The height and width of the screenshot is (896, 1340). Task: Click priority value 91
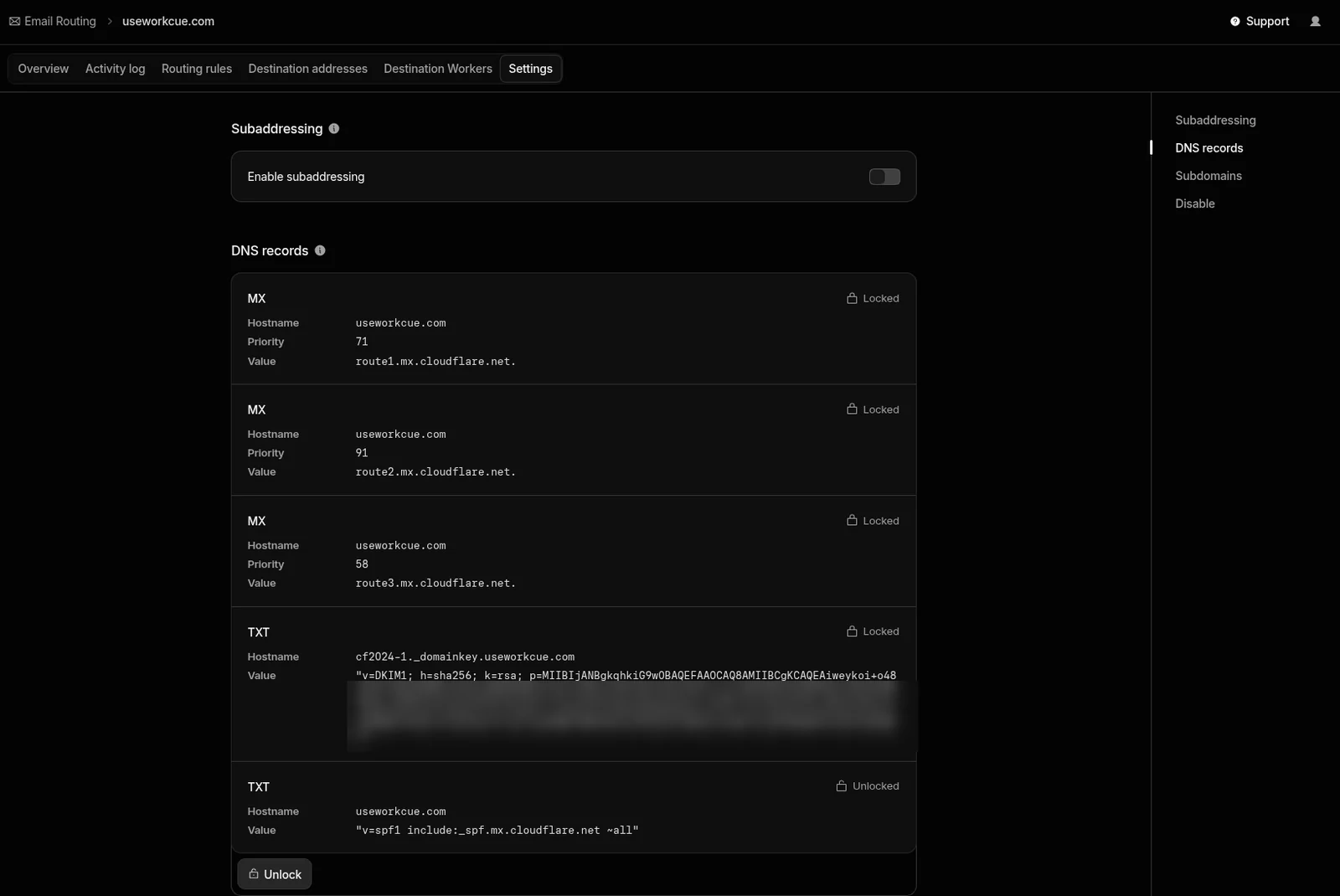tap(362, 453)
